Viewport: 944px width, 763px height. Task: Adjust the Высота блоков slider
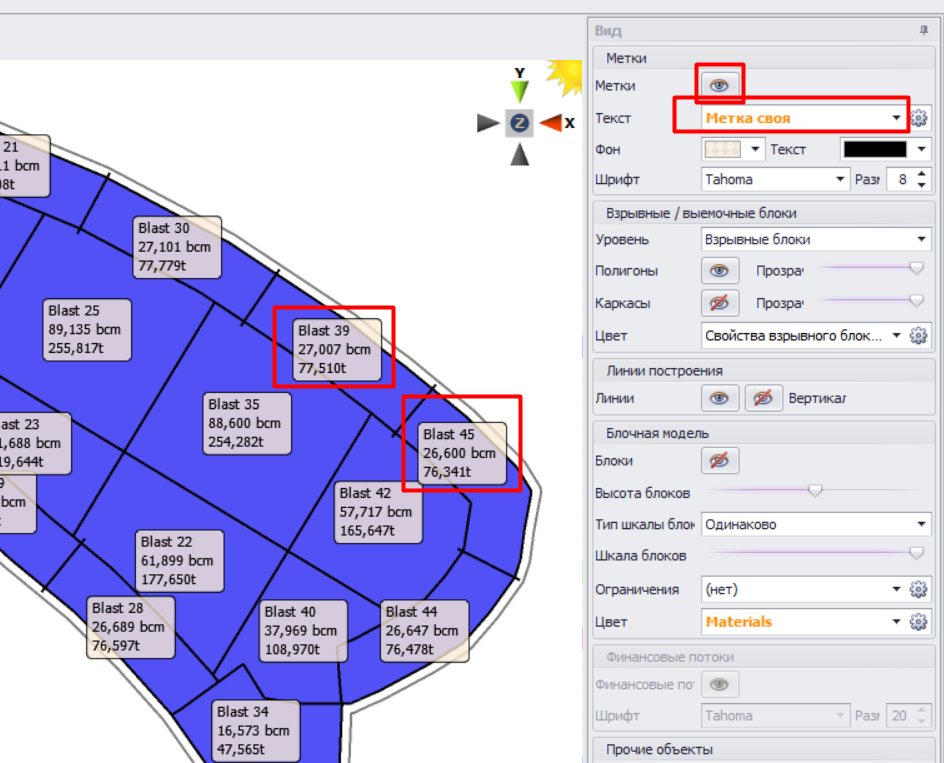pos(815,490)
